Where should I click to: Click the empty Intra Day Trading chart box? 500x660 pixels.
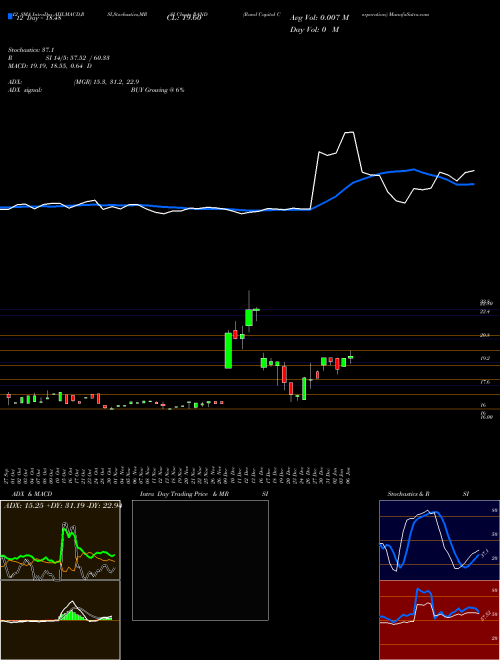(x=200, y=560)
